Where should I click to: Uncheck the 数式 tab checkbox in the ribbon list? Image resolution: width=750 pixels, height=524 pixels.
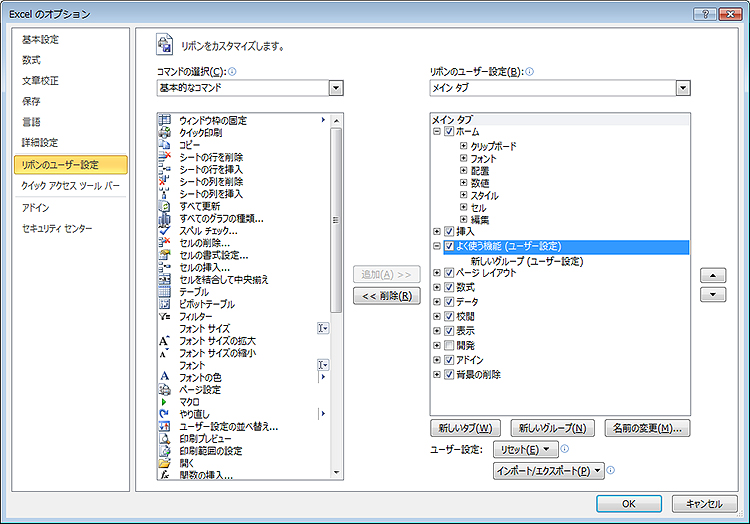(449, 287)
